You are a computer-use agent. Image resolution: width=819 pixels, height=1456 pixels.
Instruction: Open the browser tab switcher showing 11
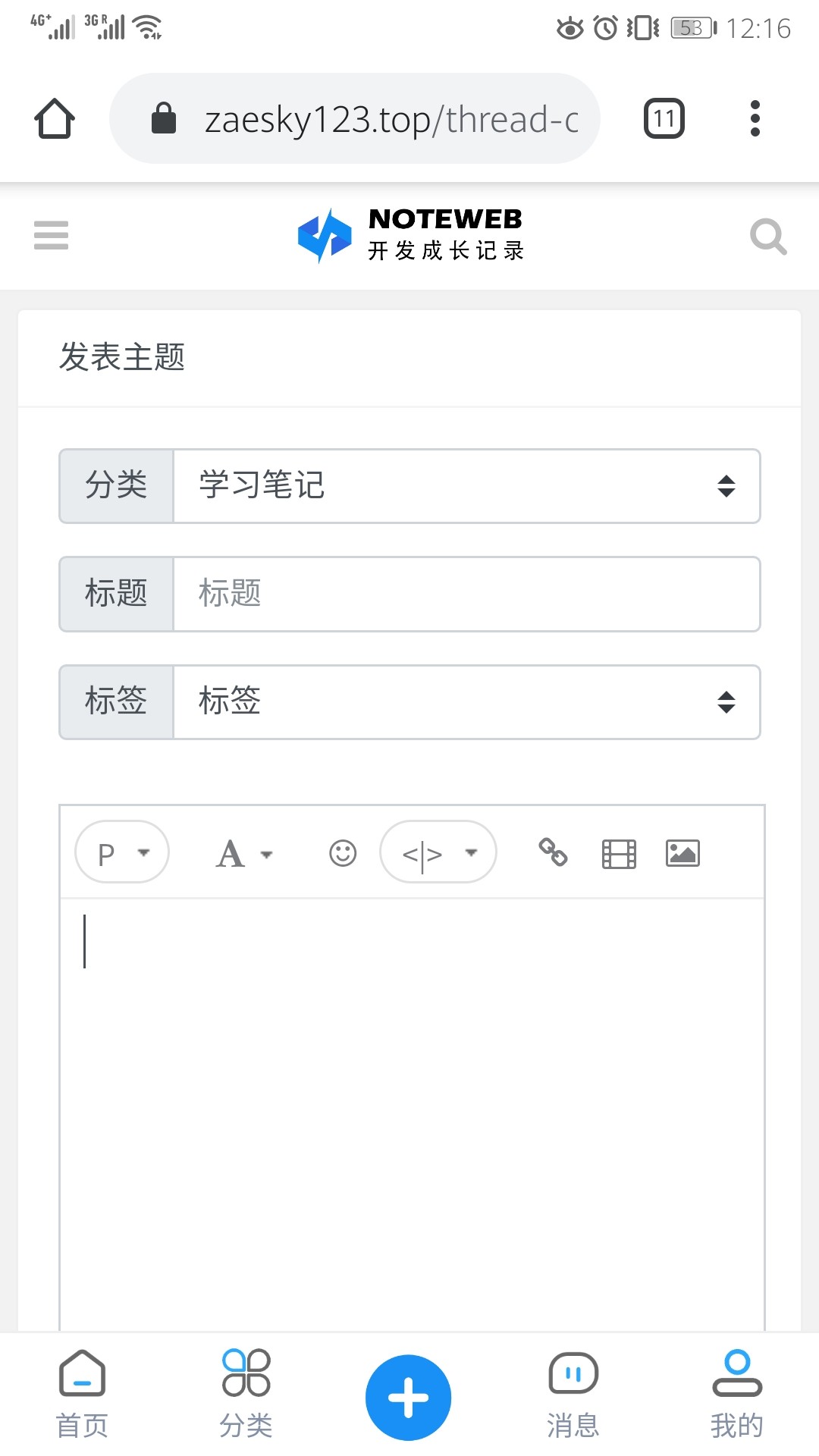coord(664,118)
